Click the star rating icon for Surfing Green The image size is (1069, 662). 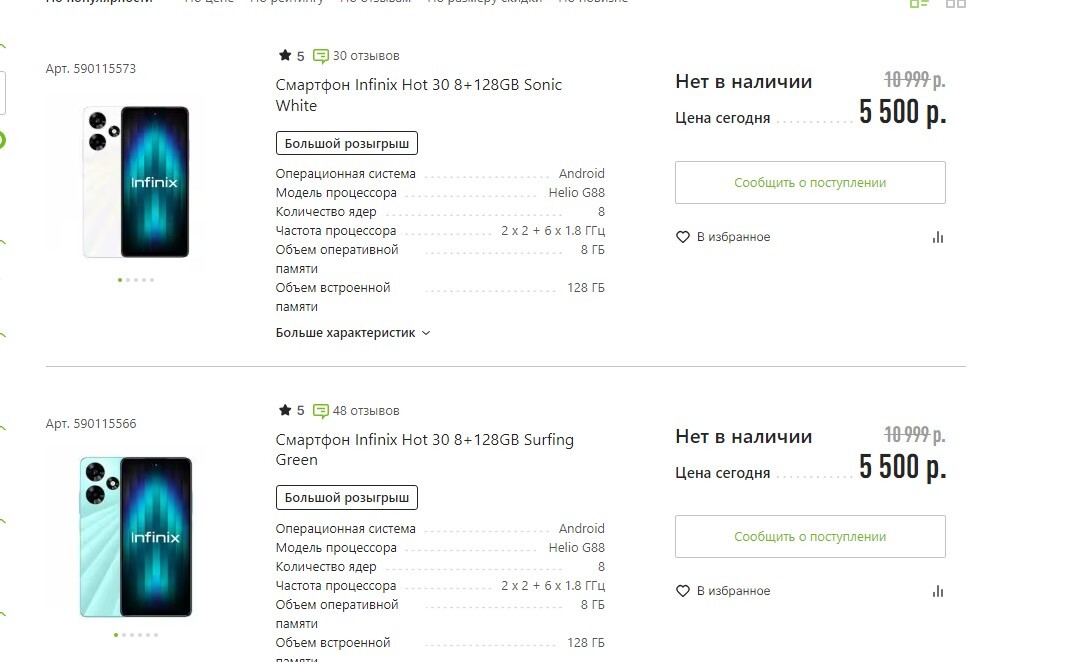point(285,411)
